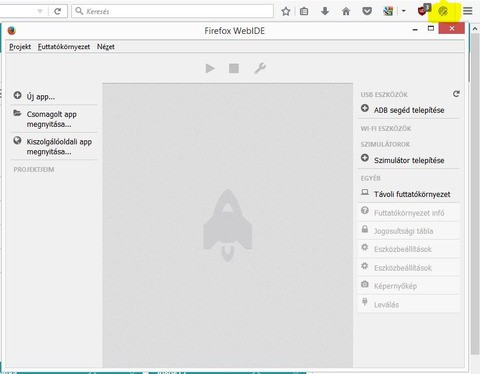Reload the page with the Firefox reload button
480x374 pixels.
[57, 11]
